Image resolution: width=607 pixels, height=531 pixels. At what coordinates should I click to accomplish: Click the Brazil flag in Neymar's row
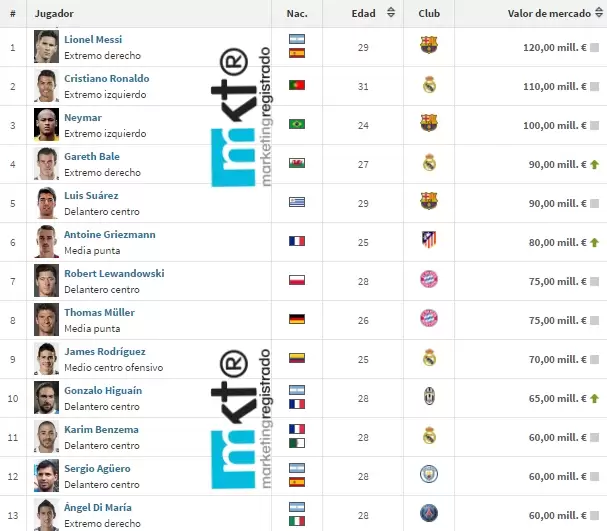tap(297, 124)
